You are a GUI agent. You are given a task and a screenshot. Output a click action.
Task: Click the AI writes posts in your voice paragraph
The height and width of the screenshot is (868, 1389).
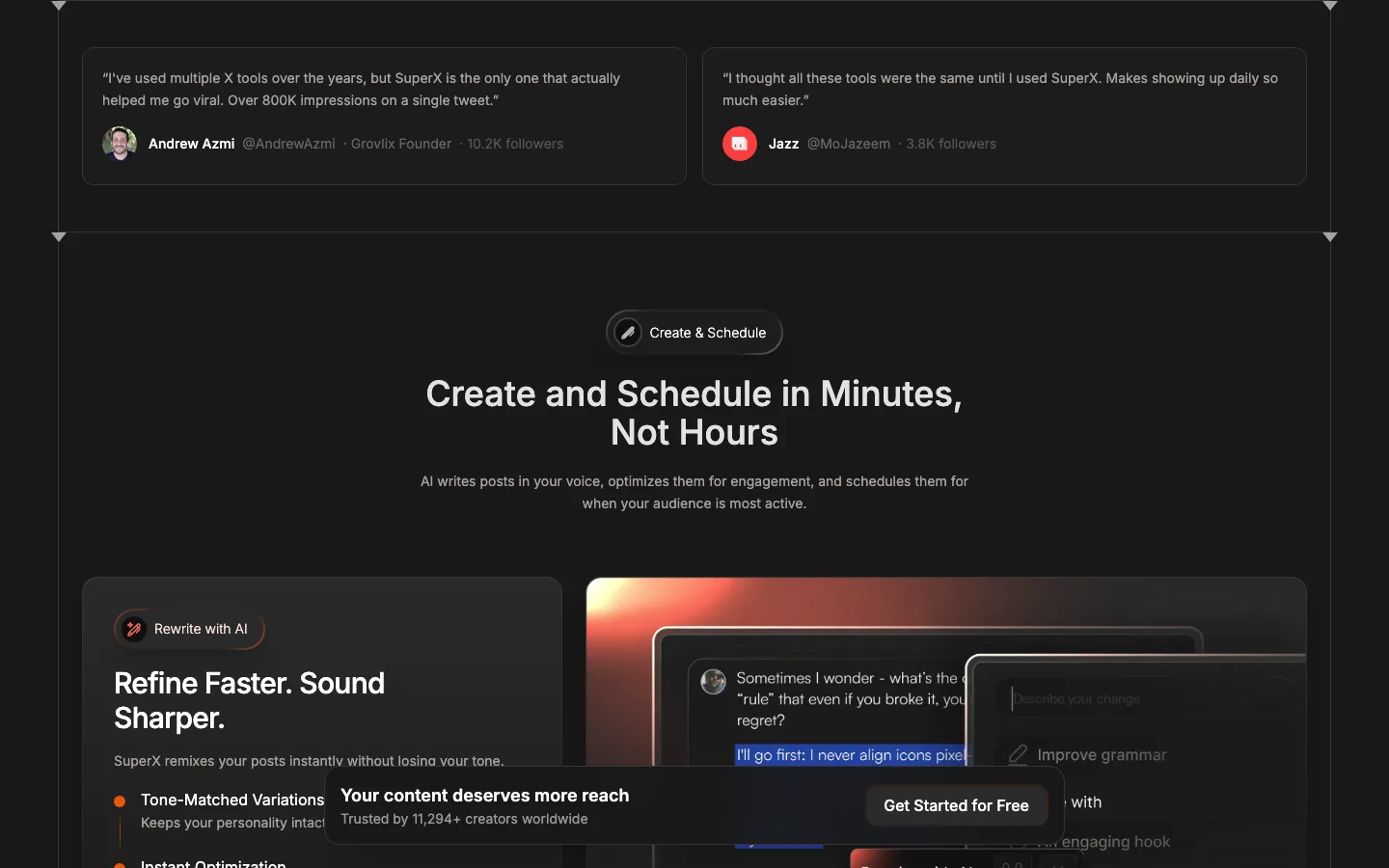pyautogui.click(x=694, y=492)
